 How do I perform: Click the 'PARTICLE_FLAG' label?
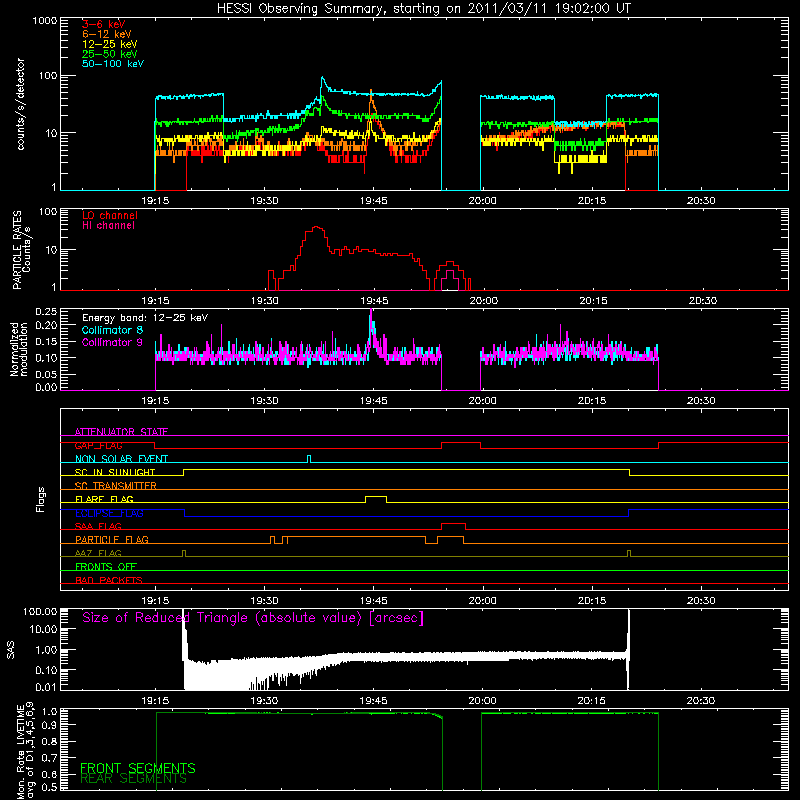(112, 539)
